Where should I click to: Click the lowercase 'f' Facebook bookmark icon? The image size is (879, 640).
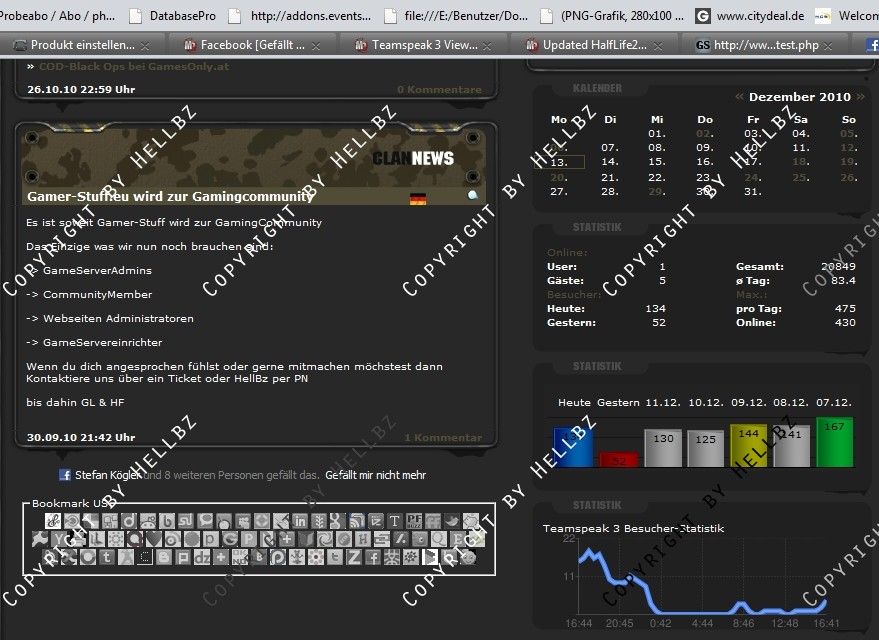373,557
